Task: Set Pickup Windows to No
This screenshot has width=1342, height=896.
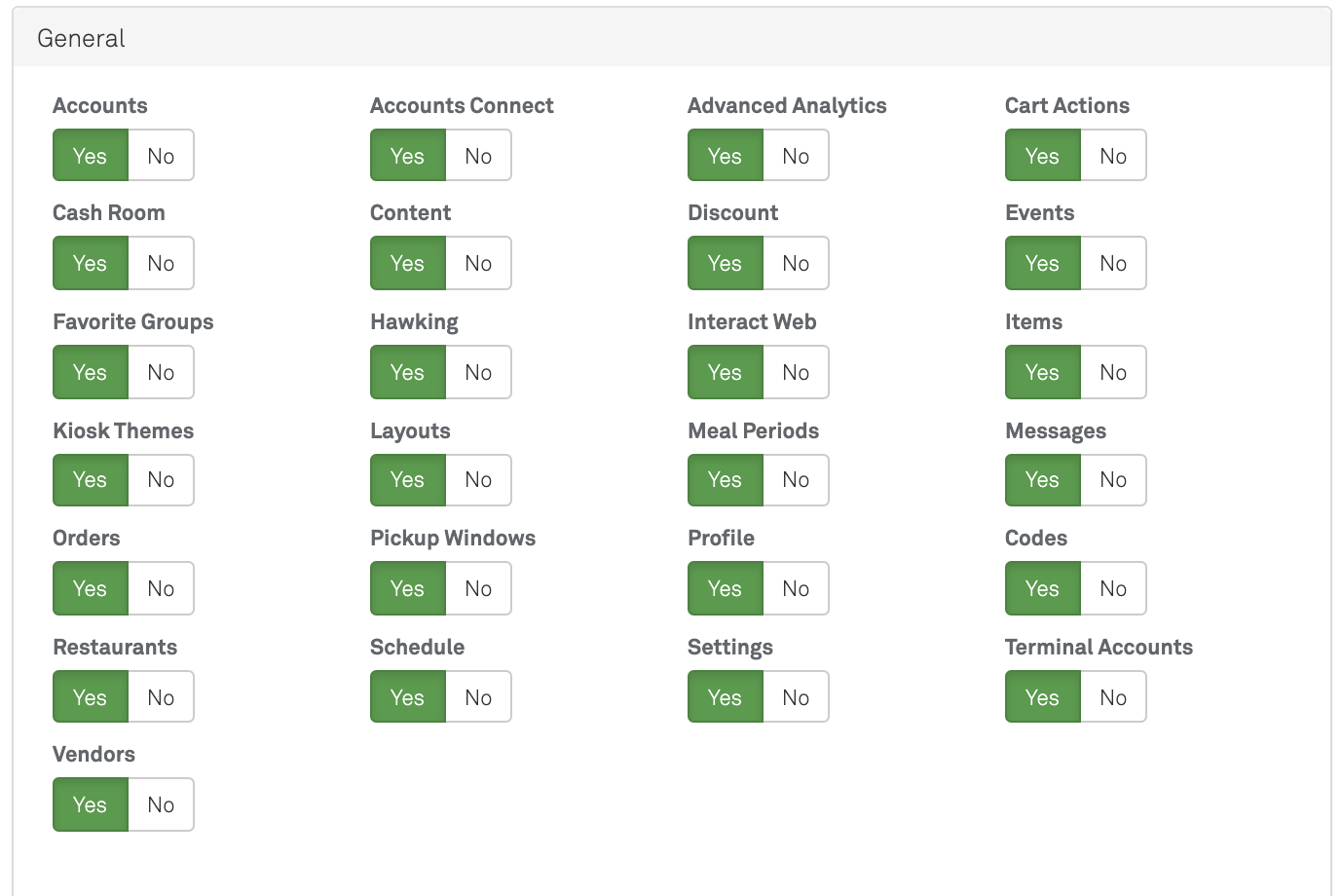Action: coord(478,588)
